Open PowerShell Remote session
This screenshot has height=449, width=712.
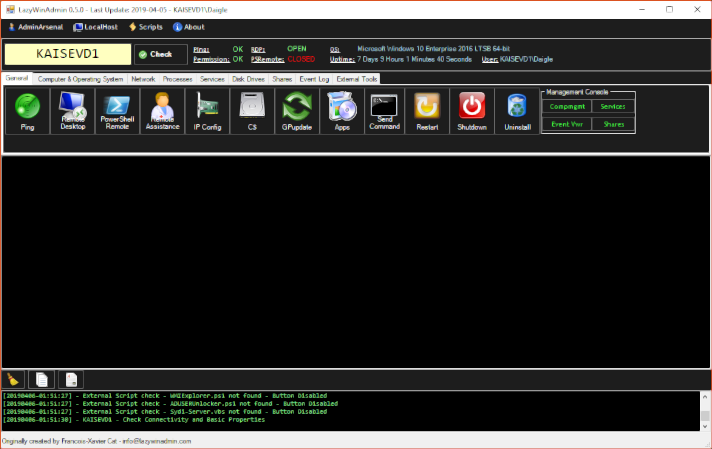coord(117,111)
